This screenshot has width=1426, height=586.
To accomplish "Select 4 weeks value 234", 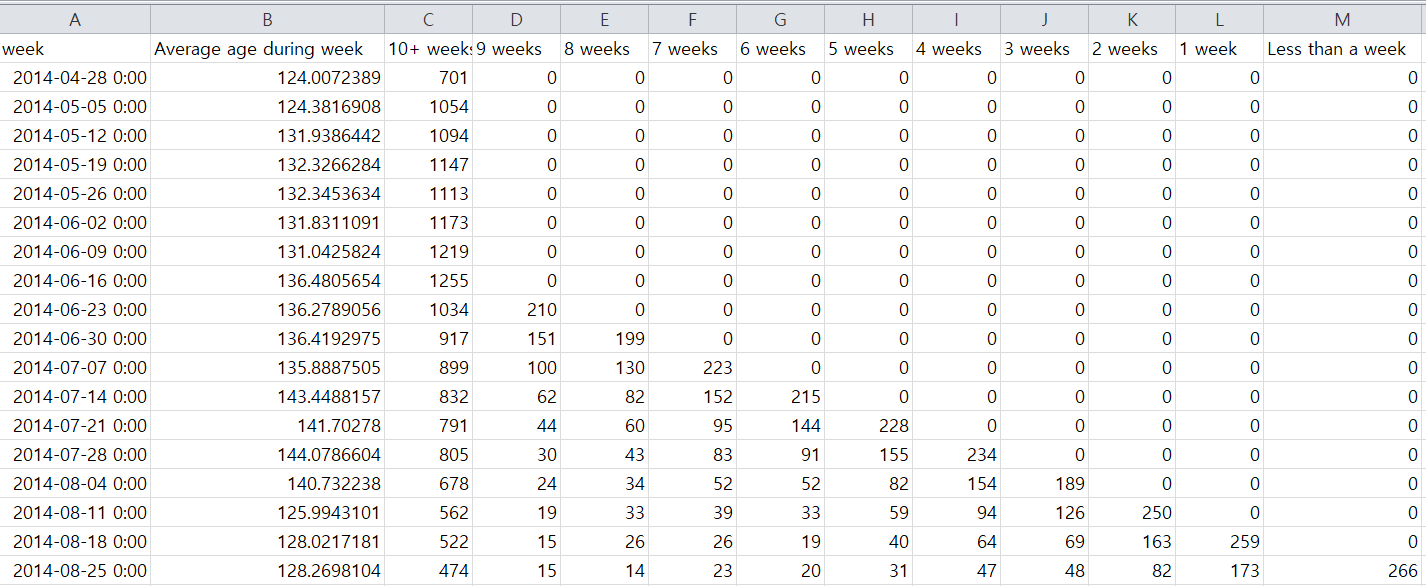I will (956, 454).
